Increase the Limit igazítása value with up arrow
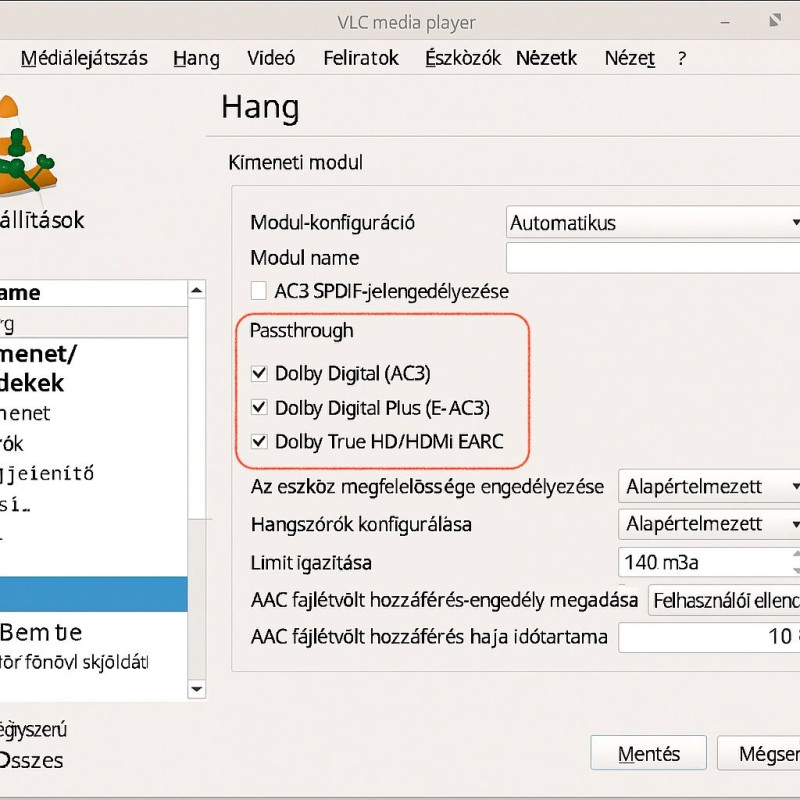The image size is (800, 800). (x=796, y=554)
